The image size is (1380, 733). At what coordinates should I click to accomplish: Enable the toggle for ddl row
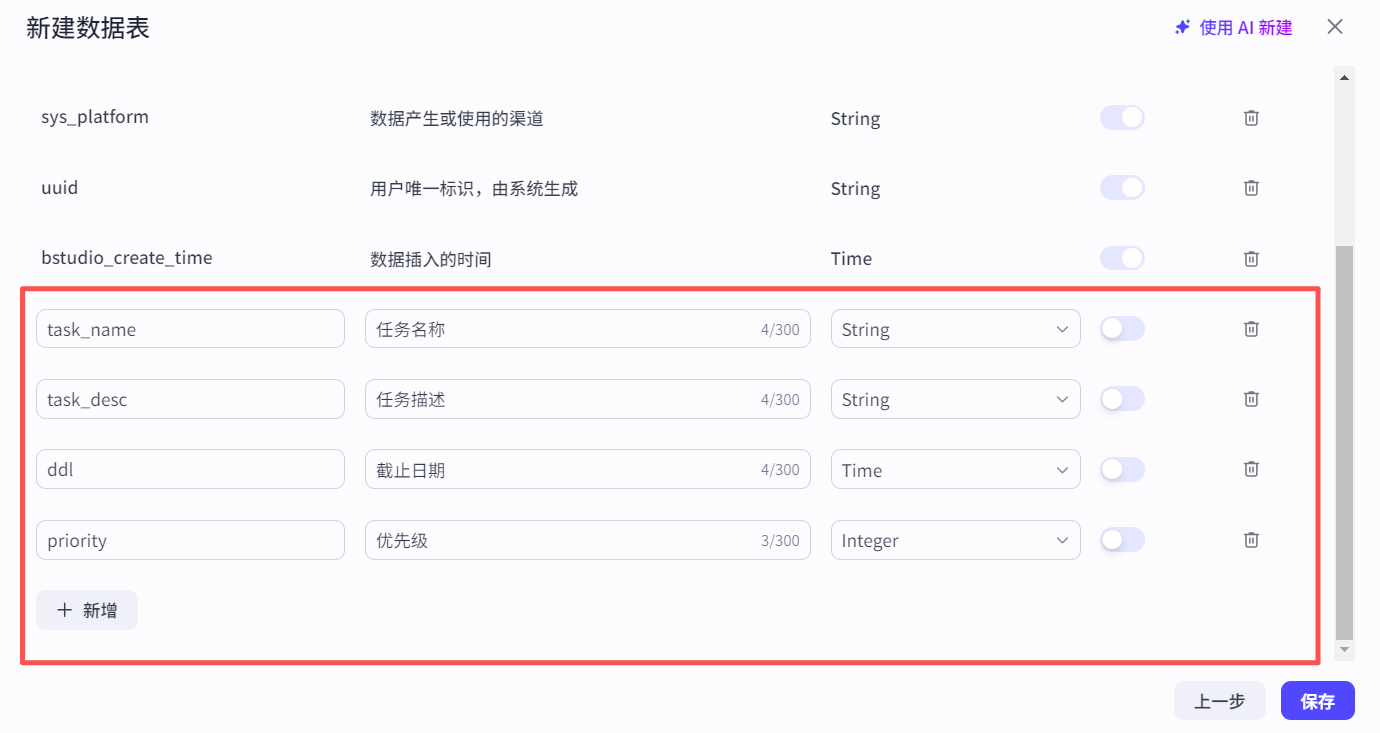point(1122,468)
